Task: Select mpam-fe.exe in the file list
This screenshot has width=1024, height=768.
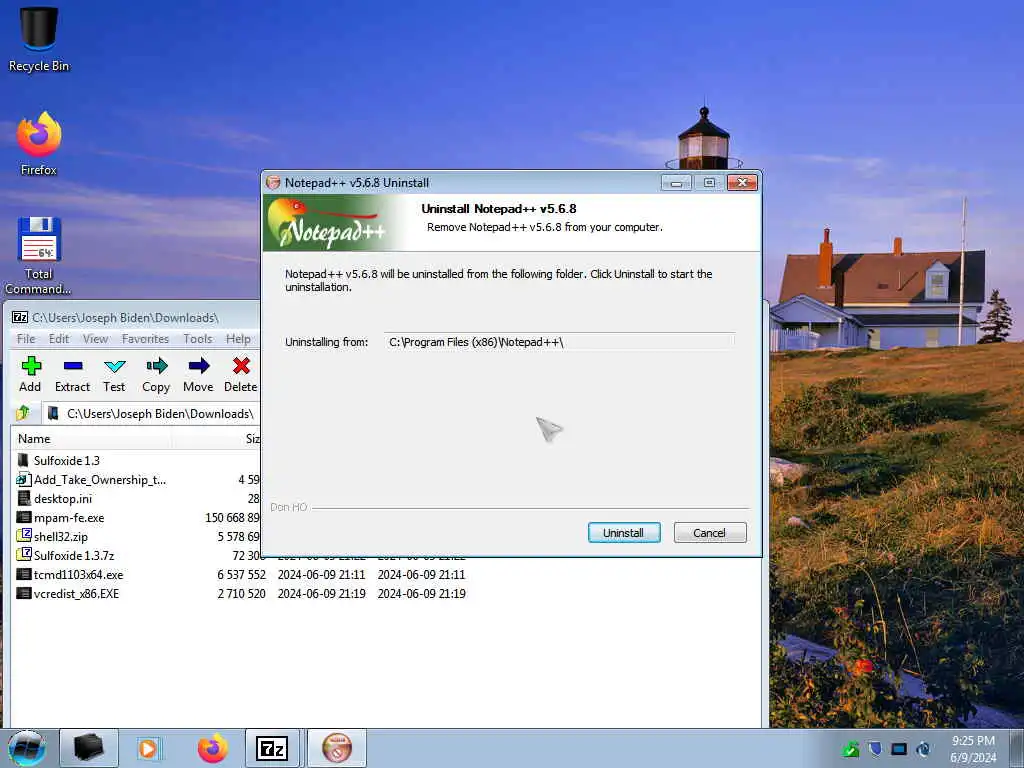Action: pyautogui.click(x=69, y=518)
